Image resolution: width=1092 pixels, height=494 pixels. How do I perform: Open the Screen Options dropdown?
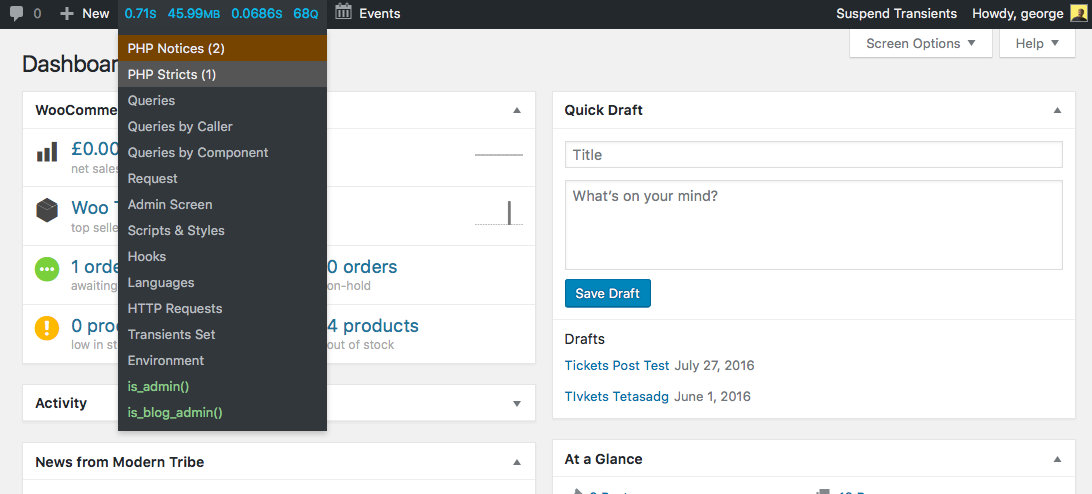[920, 43]
